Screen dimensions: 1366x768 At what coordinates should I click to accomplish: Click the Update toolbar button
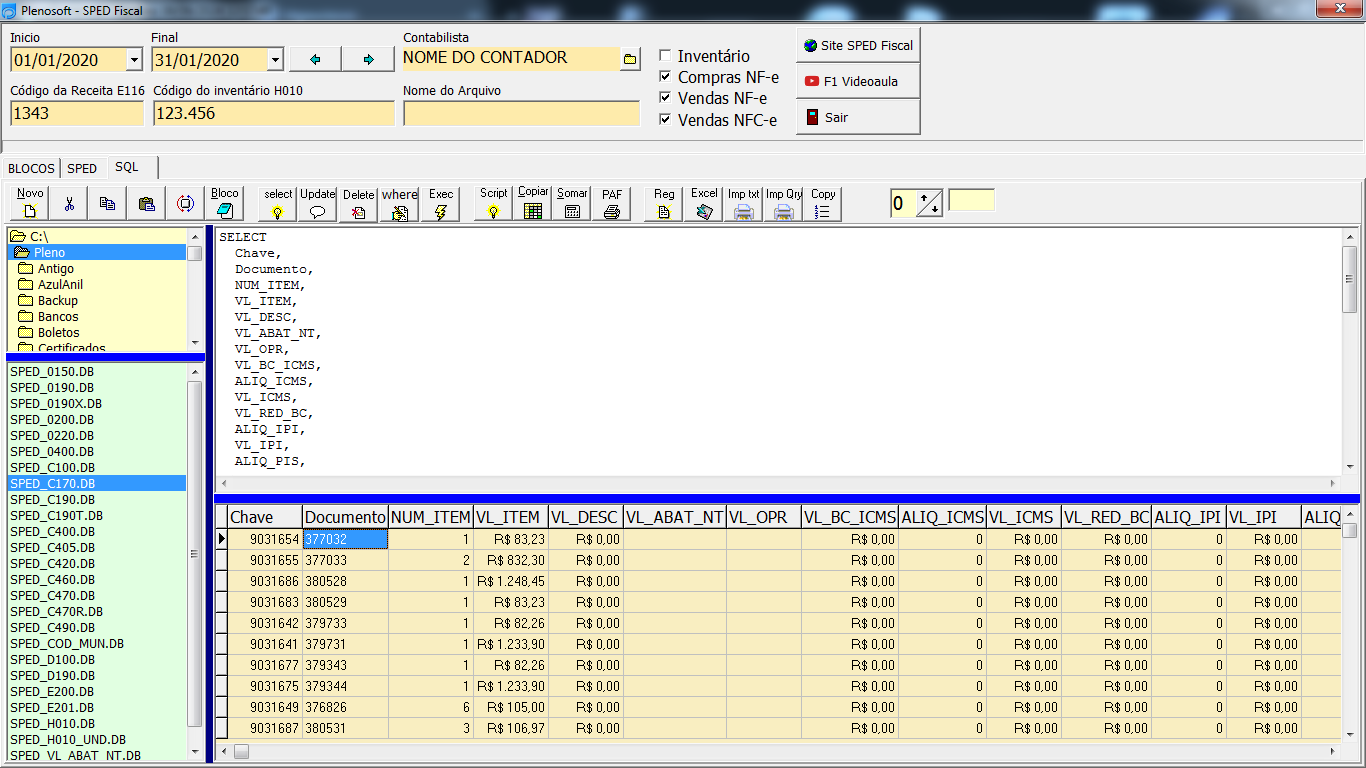318,203
